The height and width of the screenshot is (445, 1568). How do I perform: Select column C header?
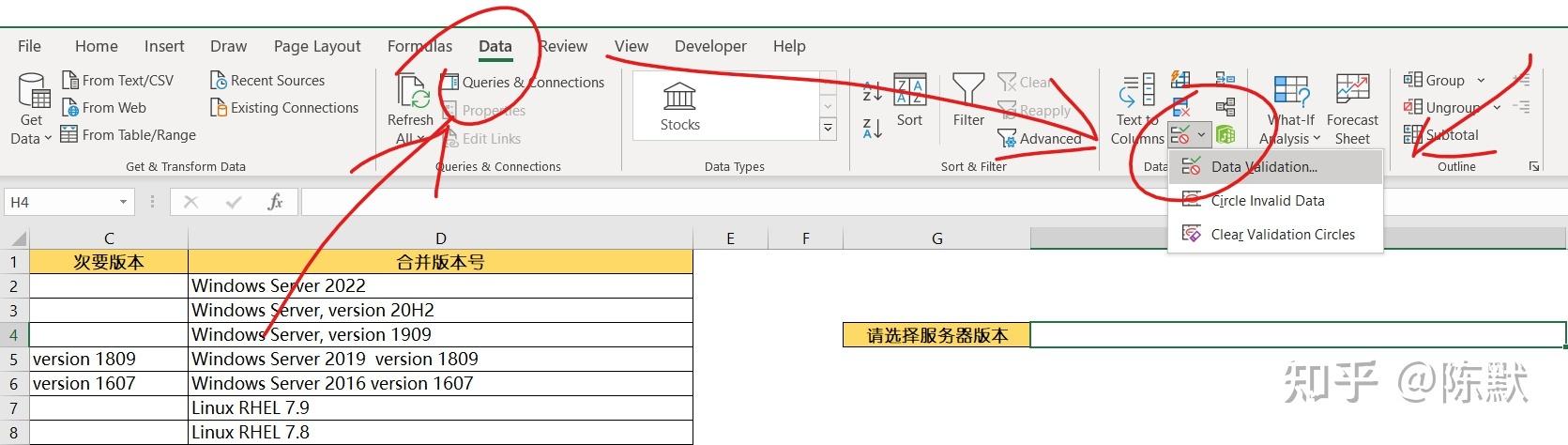[x=109, y=238]
